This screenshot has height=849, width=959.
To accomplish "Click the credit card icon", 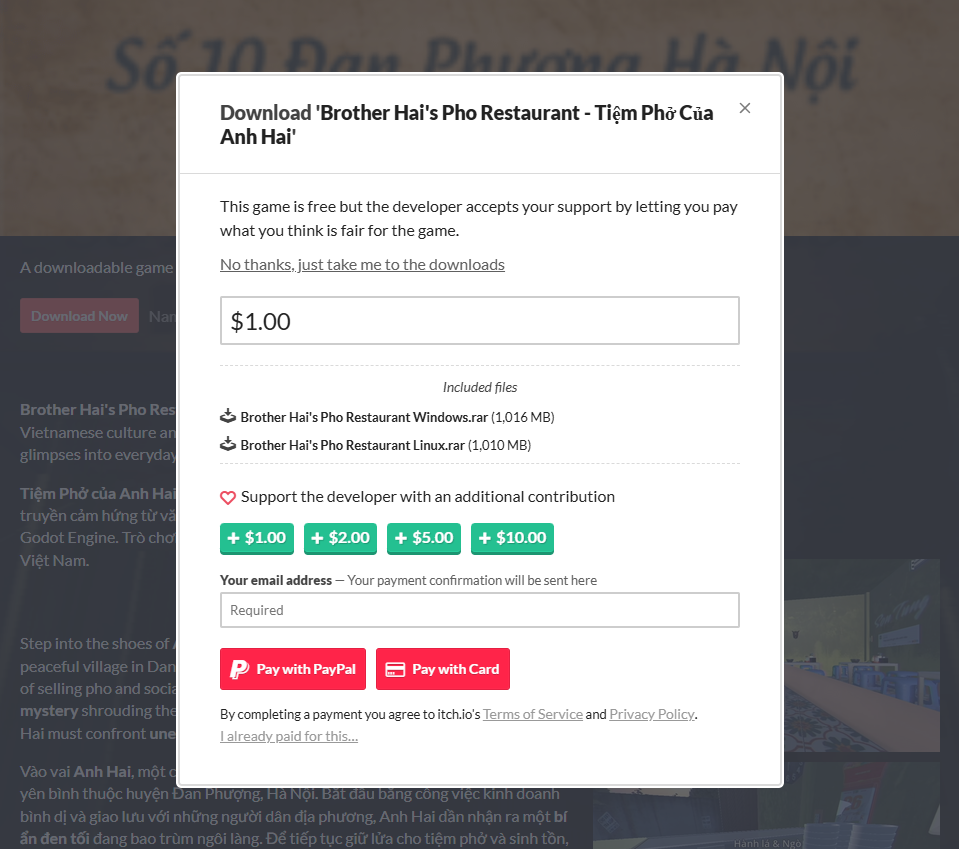I will coord(395,669).
